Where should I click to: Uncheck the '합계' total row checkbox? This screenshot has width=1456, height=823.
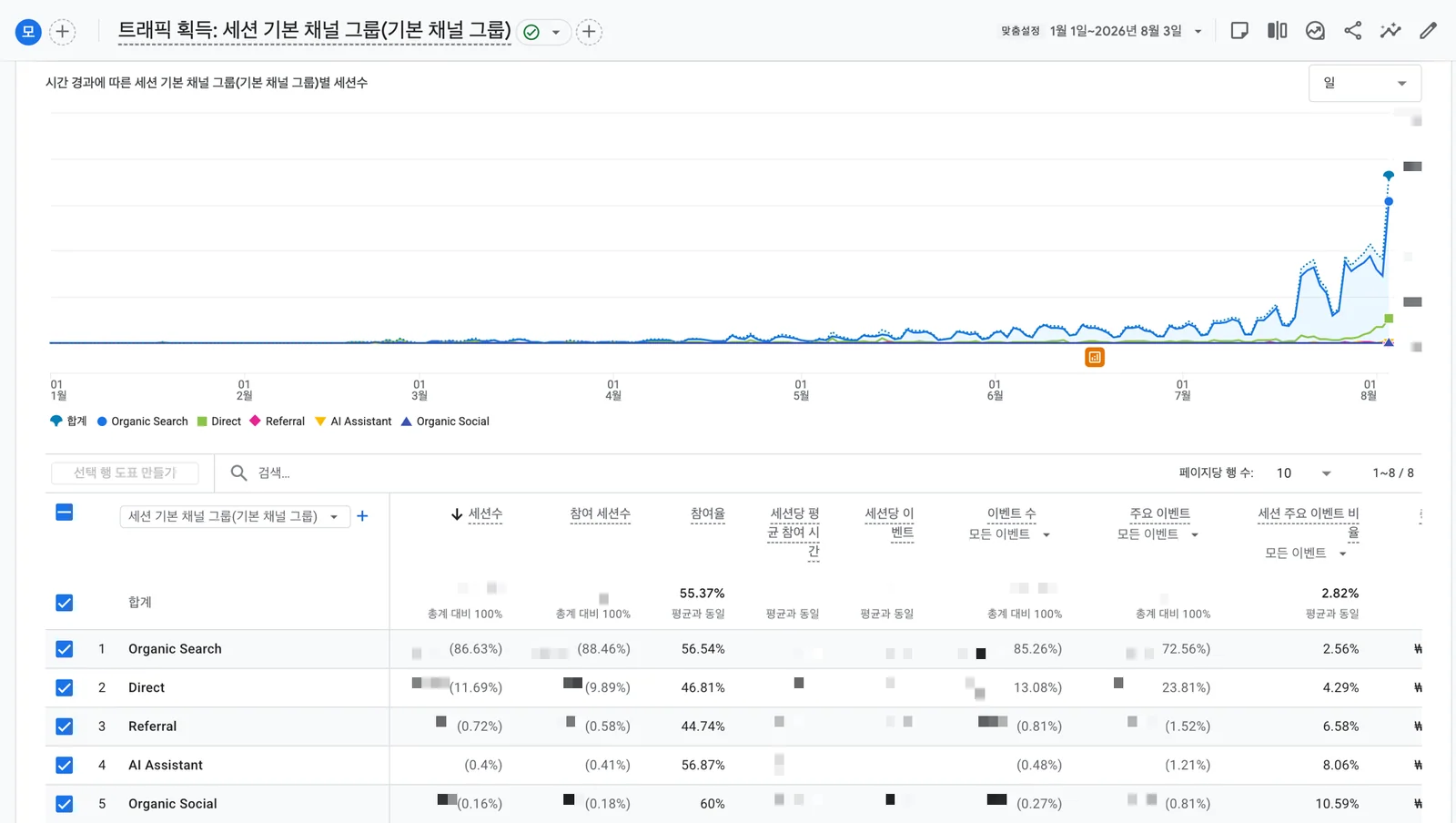[65, 603]
